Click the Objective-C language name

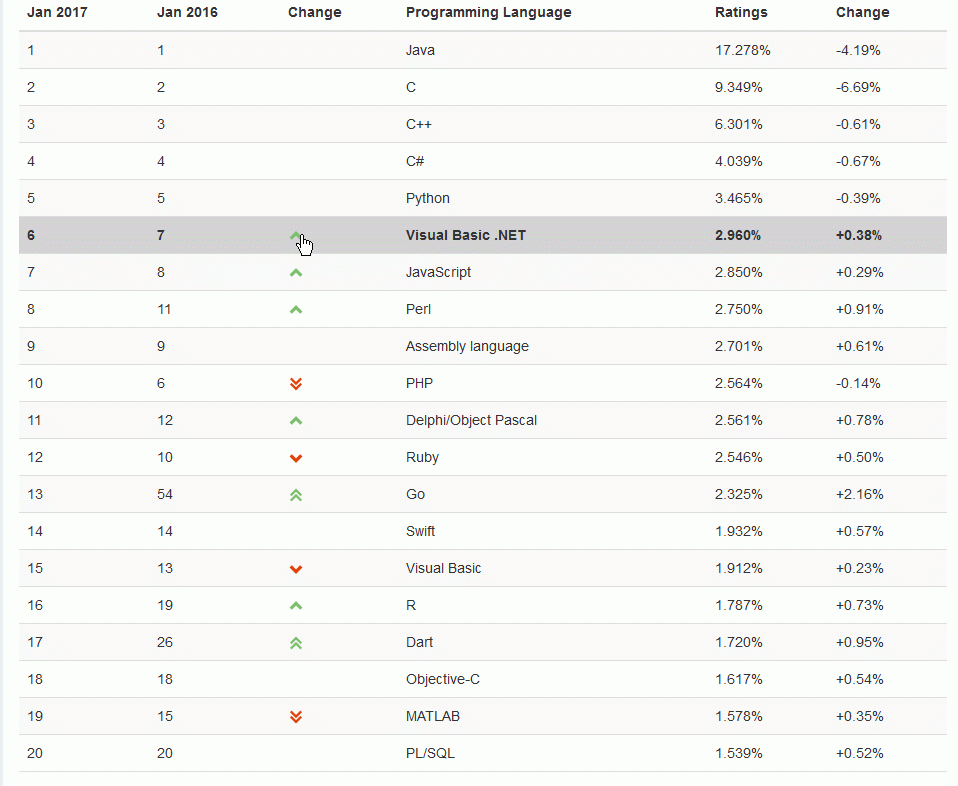coord(443,680)
